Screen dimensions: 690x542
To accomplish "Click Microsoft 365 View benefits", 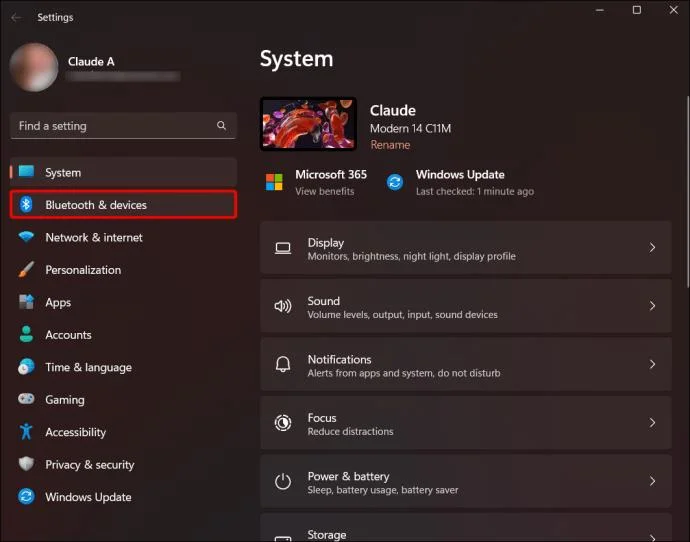I will [x=324, y=191].
